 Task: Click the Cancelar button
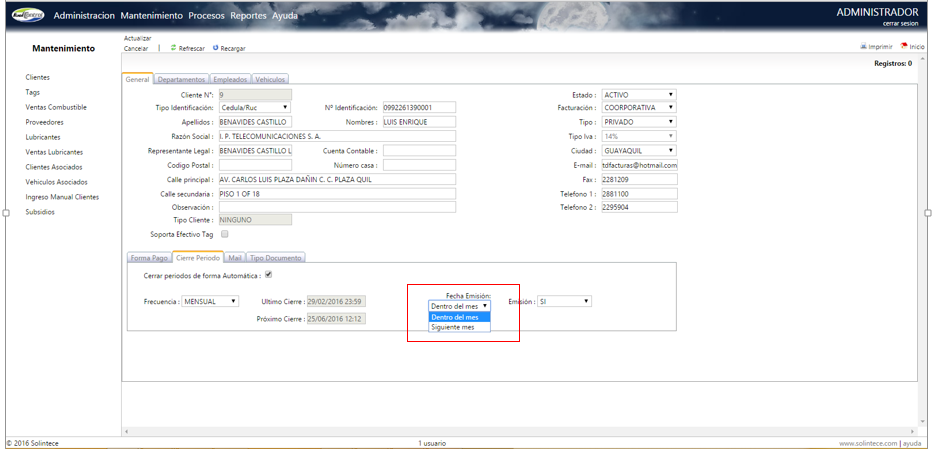[x=136, y=48]
